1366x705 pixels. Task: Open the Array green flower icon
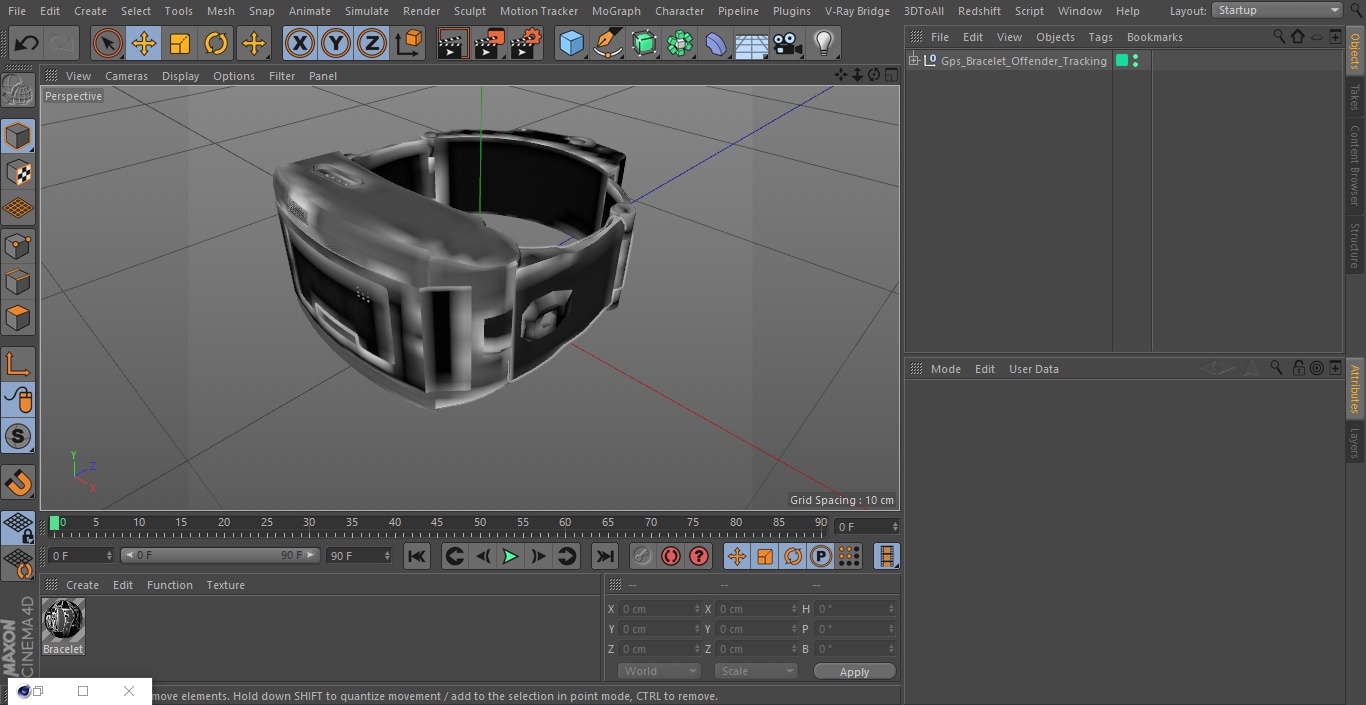680,43
